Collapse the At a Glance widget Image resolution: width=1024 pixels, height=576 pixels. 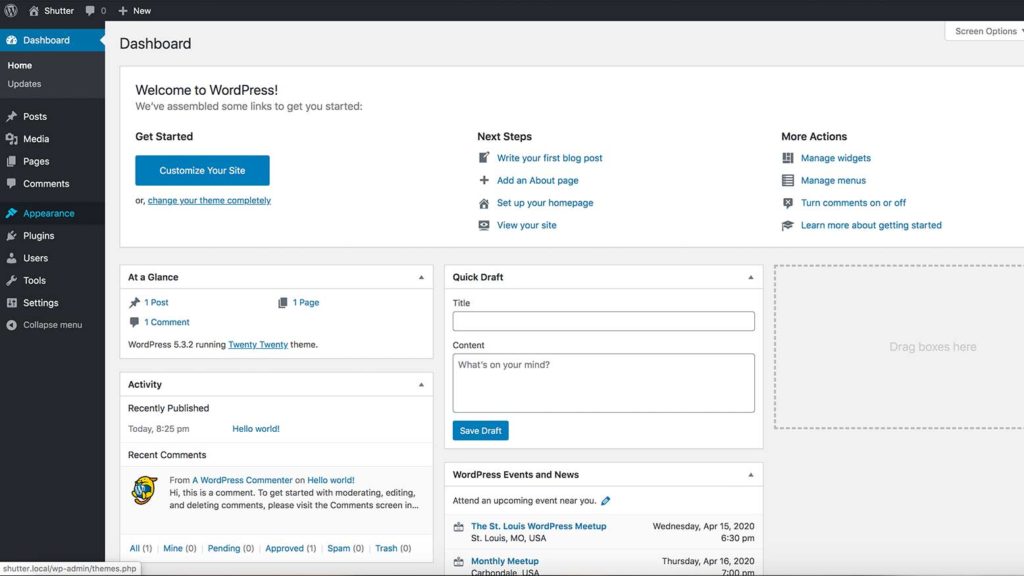421,278
